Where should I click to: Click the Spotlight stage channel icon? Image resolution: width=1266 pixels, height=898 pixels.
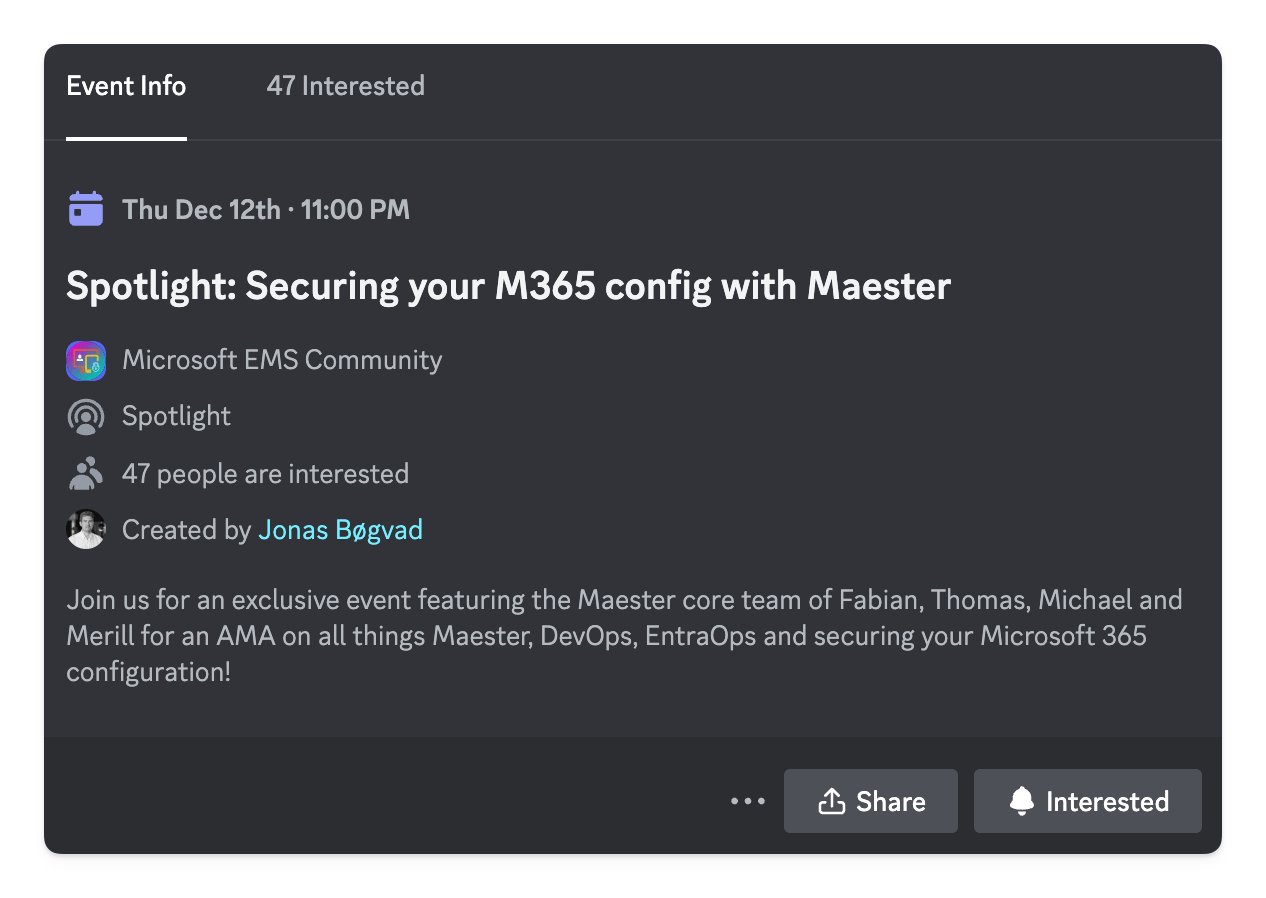coord(86,416)
